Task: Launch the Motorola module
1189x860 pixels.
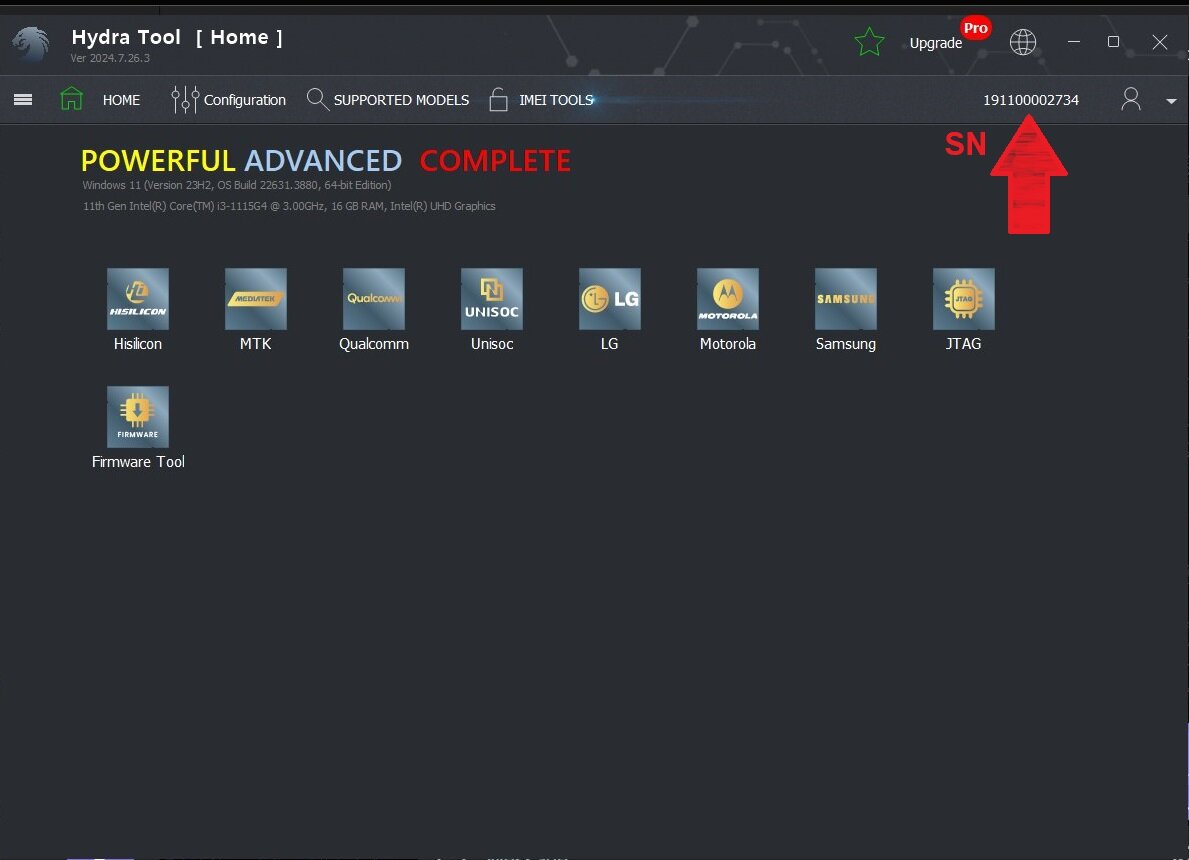Action: [728, 299]
